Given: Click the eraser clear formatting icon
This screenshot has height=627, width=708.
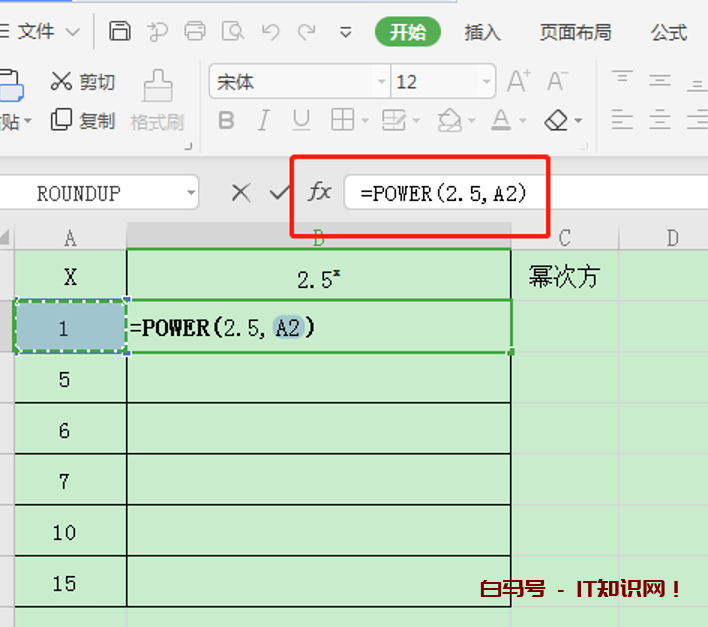Looking at the screenshot, I should click(x=556, y=121).
